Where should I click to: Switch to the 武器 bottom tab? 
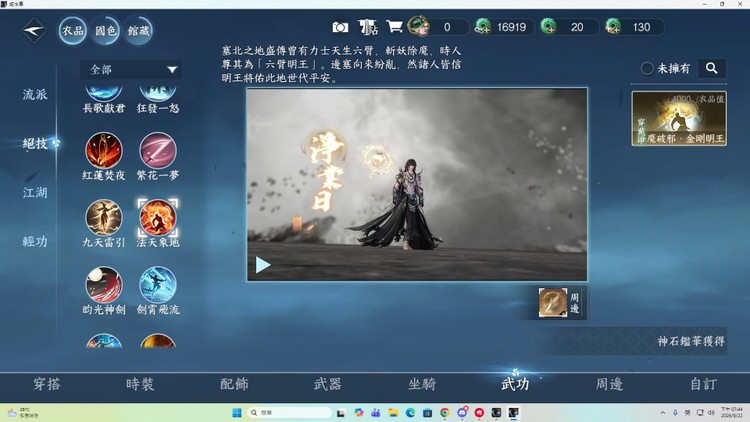(x=327, y=384)
